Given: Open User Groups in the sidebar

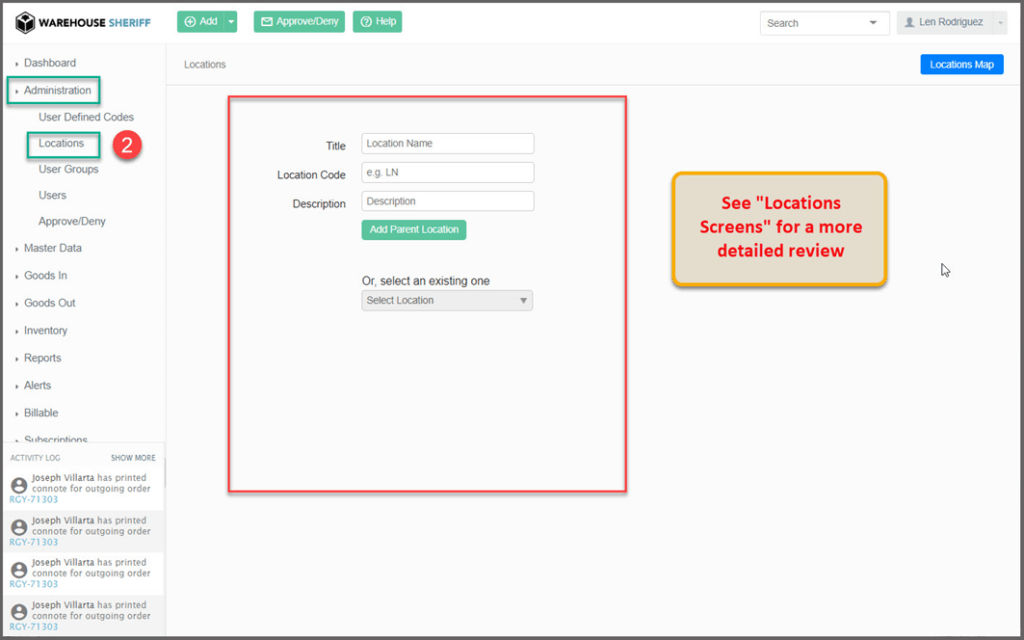Looking at the screenshot, I should [68, 169].
